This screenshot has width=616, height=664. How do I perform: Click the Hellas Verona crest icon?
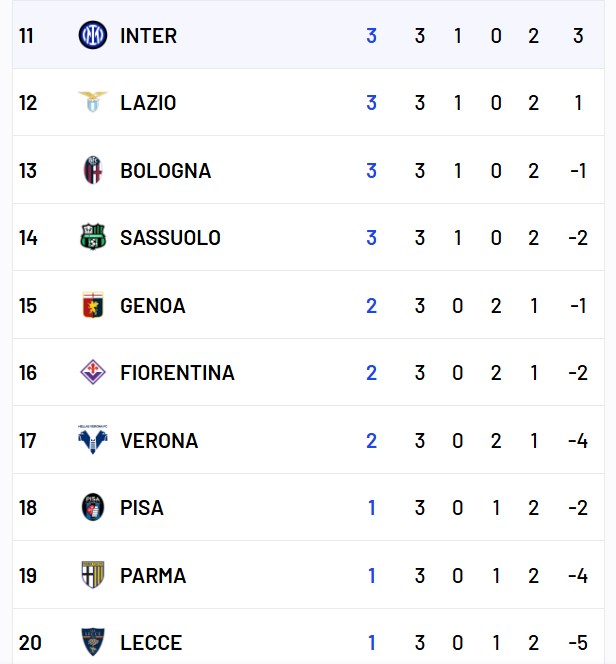click(x=93, y=440)
